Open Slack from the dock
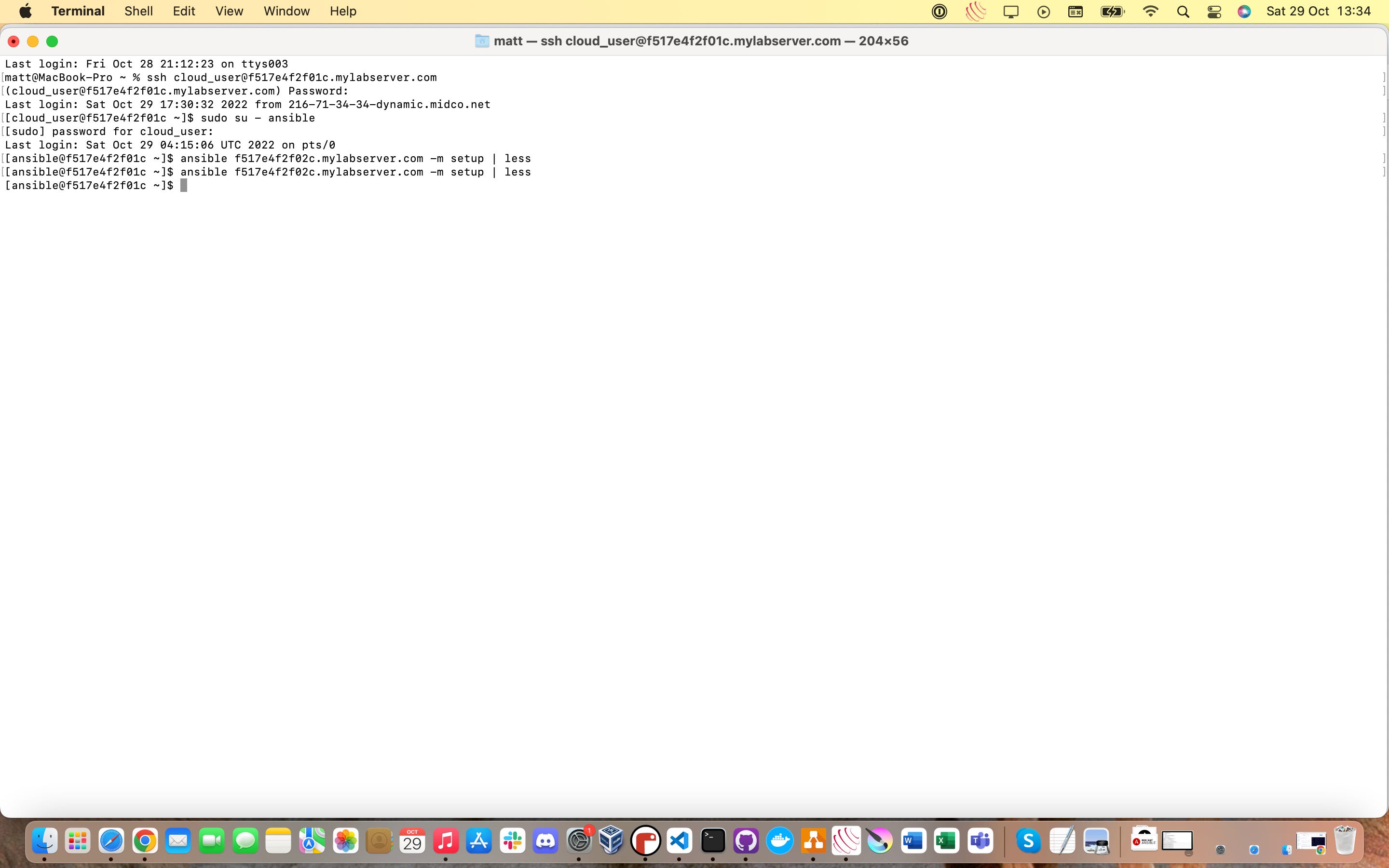Image resolution: width=1389 pixels, height=868 pixels. (x=512, y=841)
